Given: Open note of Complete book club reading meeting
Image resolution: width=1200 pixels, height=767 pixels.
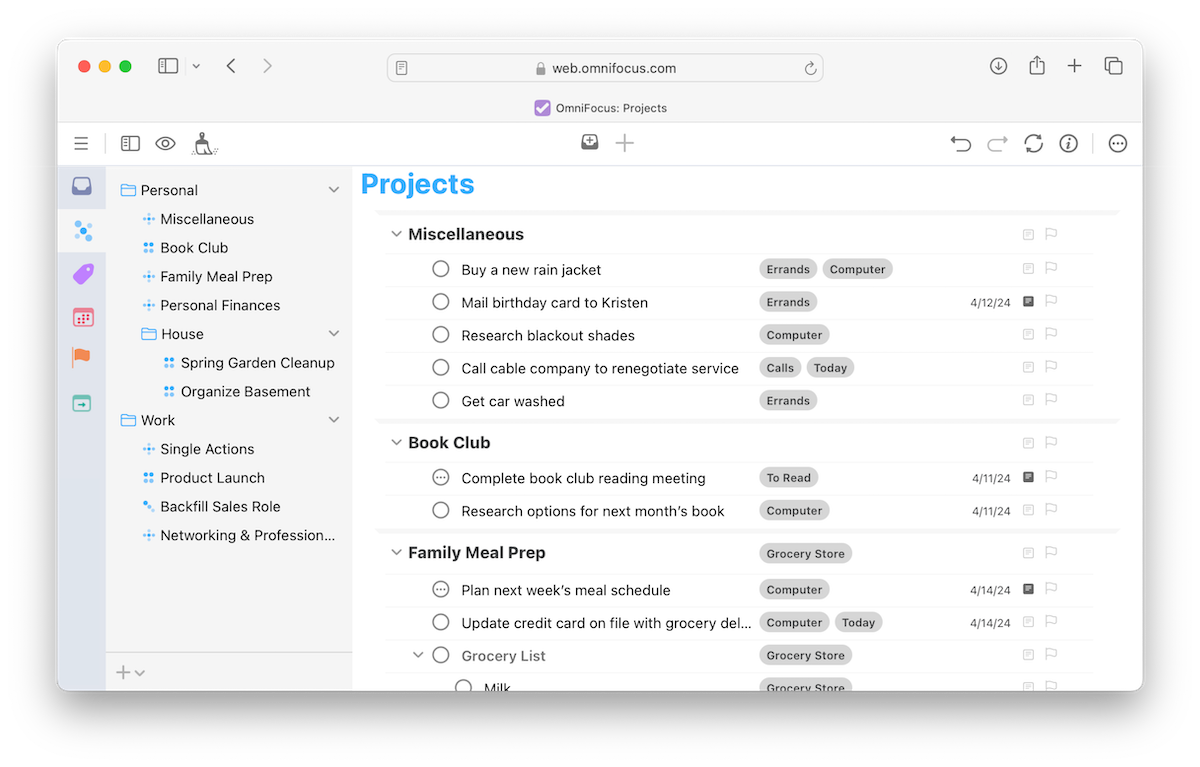Looking at the screenshot, I should pyautogui.click(x=1028, y=477).
